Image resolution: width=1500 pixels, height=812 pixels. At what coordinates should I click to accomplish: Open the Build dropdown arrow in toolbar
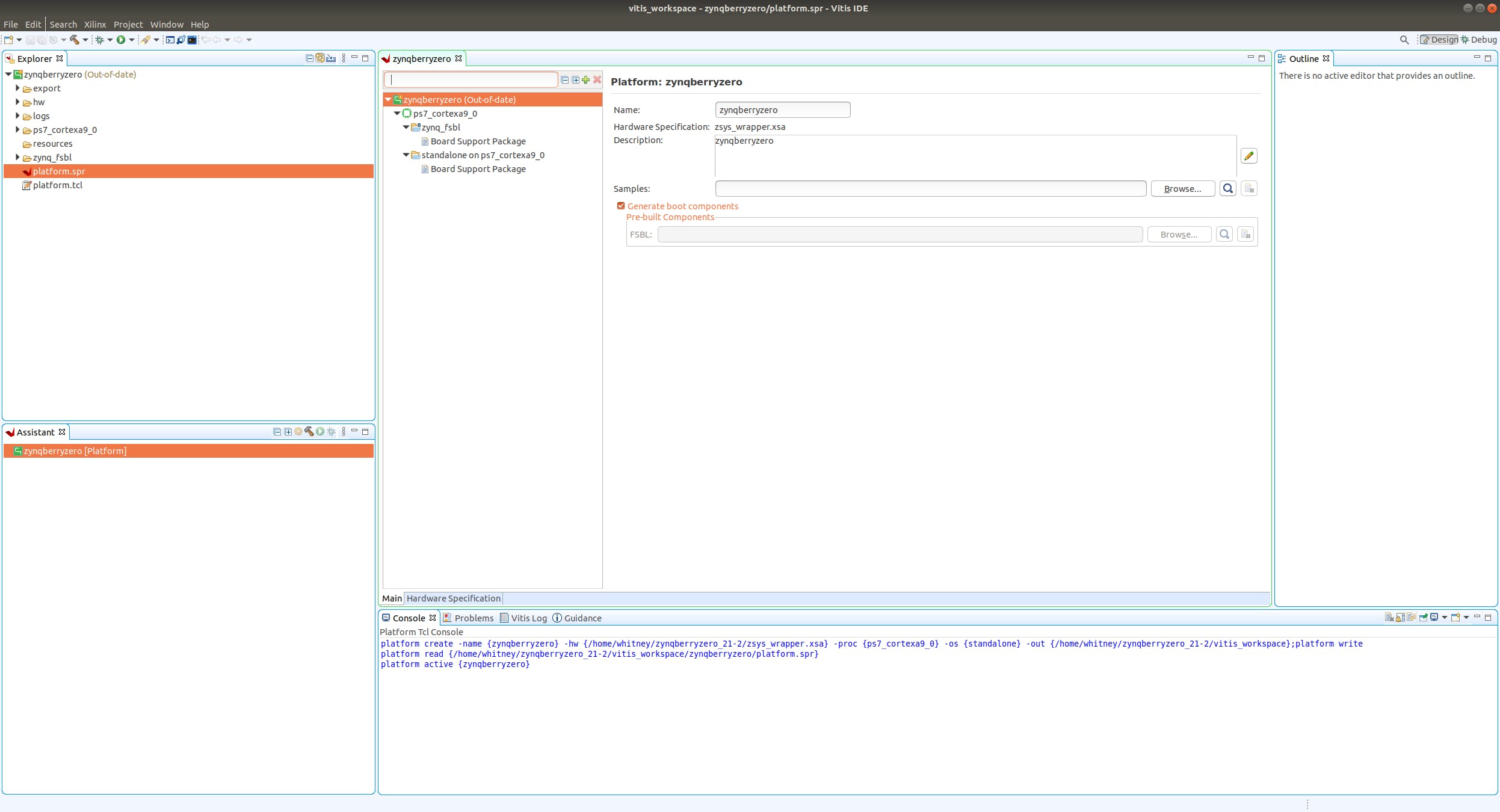[x=85, y=40]
